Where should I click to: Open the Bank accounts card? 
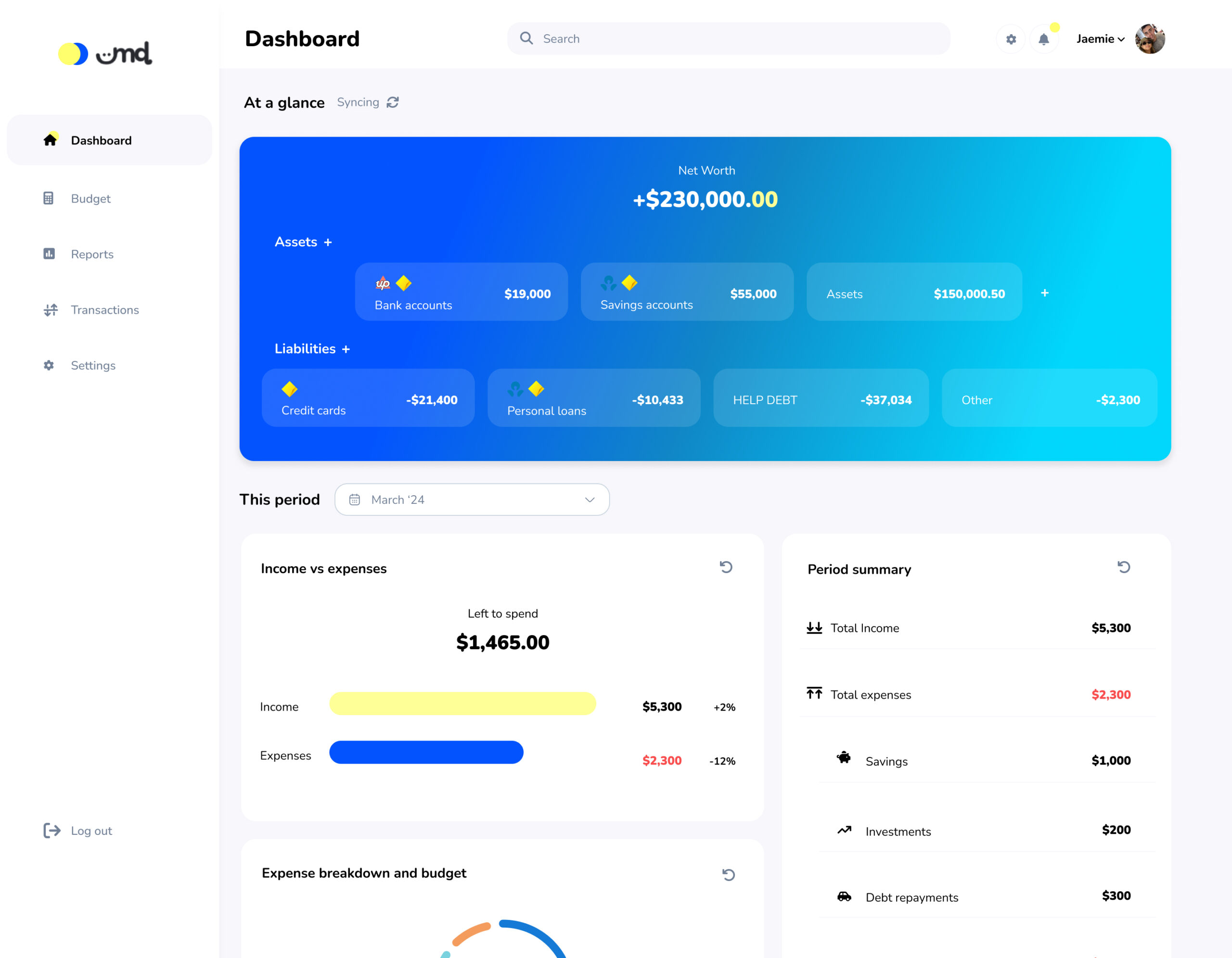[461, 292]
